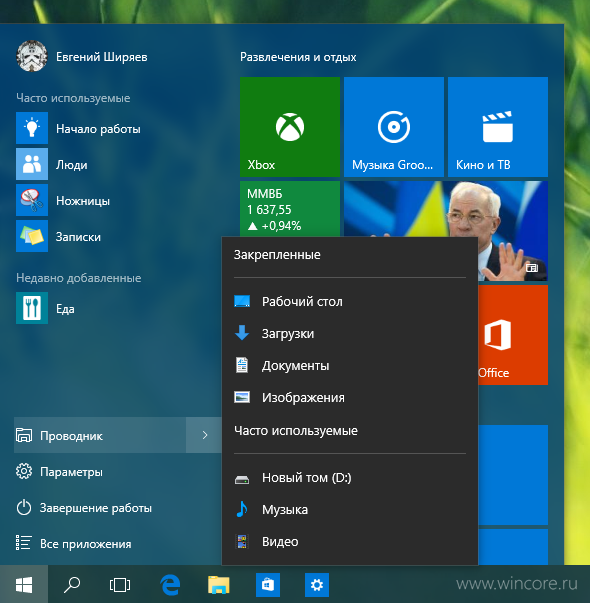The width and height of the screenshot is (590, 603).
Task: Open Microsoft Edge from the taskbar
Action: [170, 585]
